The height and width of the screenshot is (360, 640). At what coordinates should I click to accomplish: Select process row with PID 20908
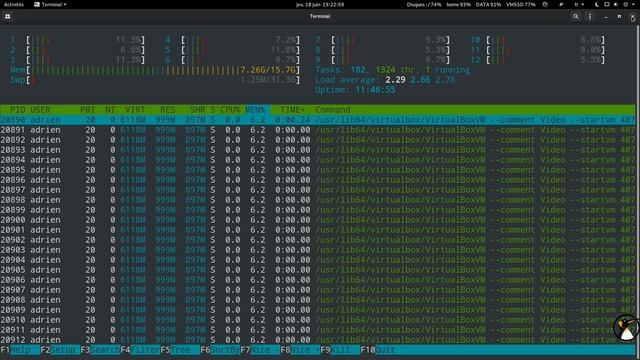(x=318, y=300)
